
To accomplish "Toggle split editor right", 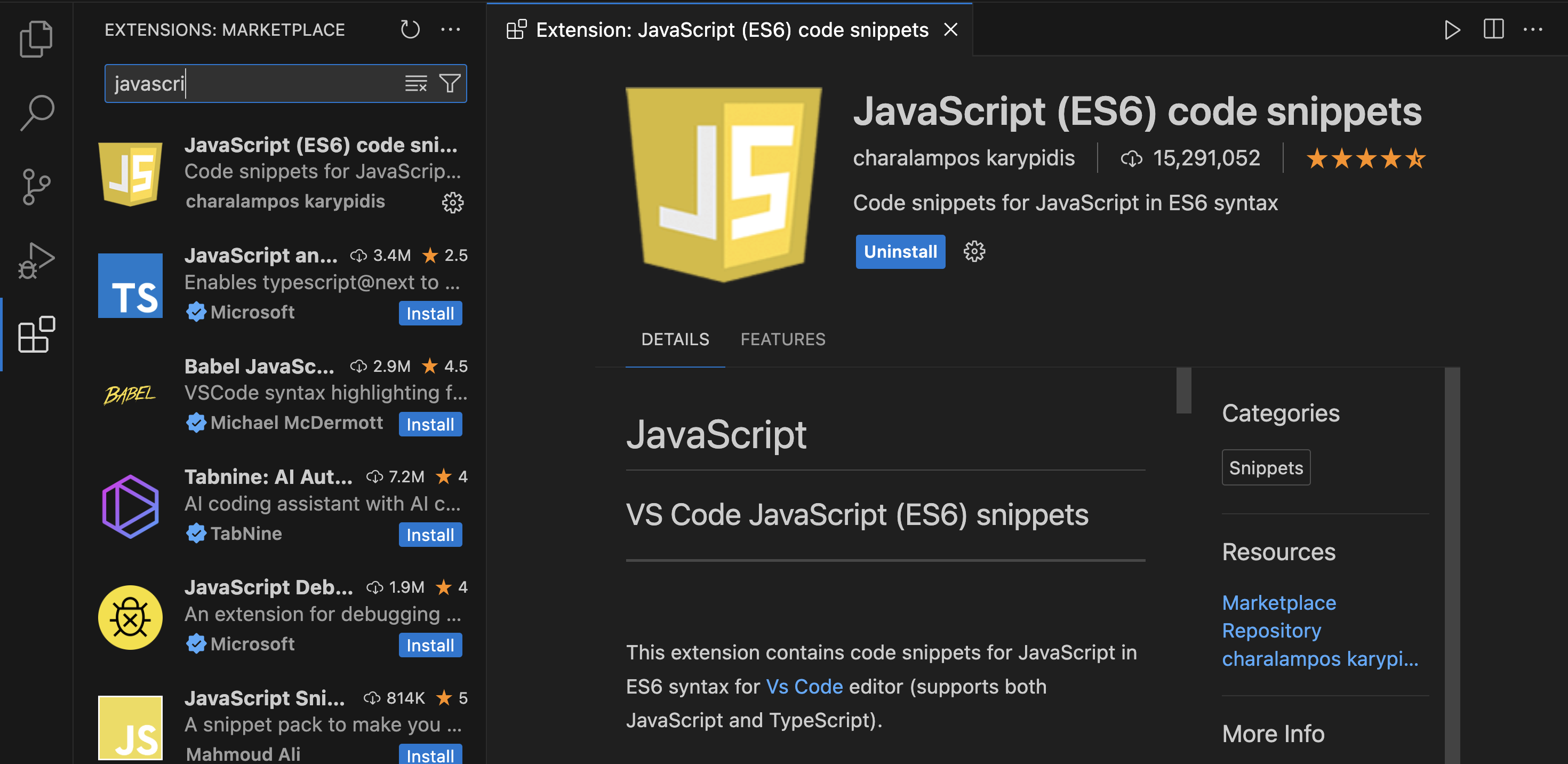I will click(x=1493, y=29).
